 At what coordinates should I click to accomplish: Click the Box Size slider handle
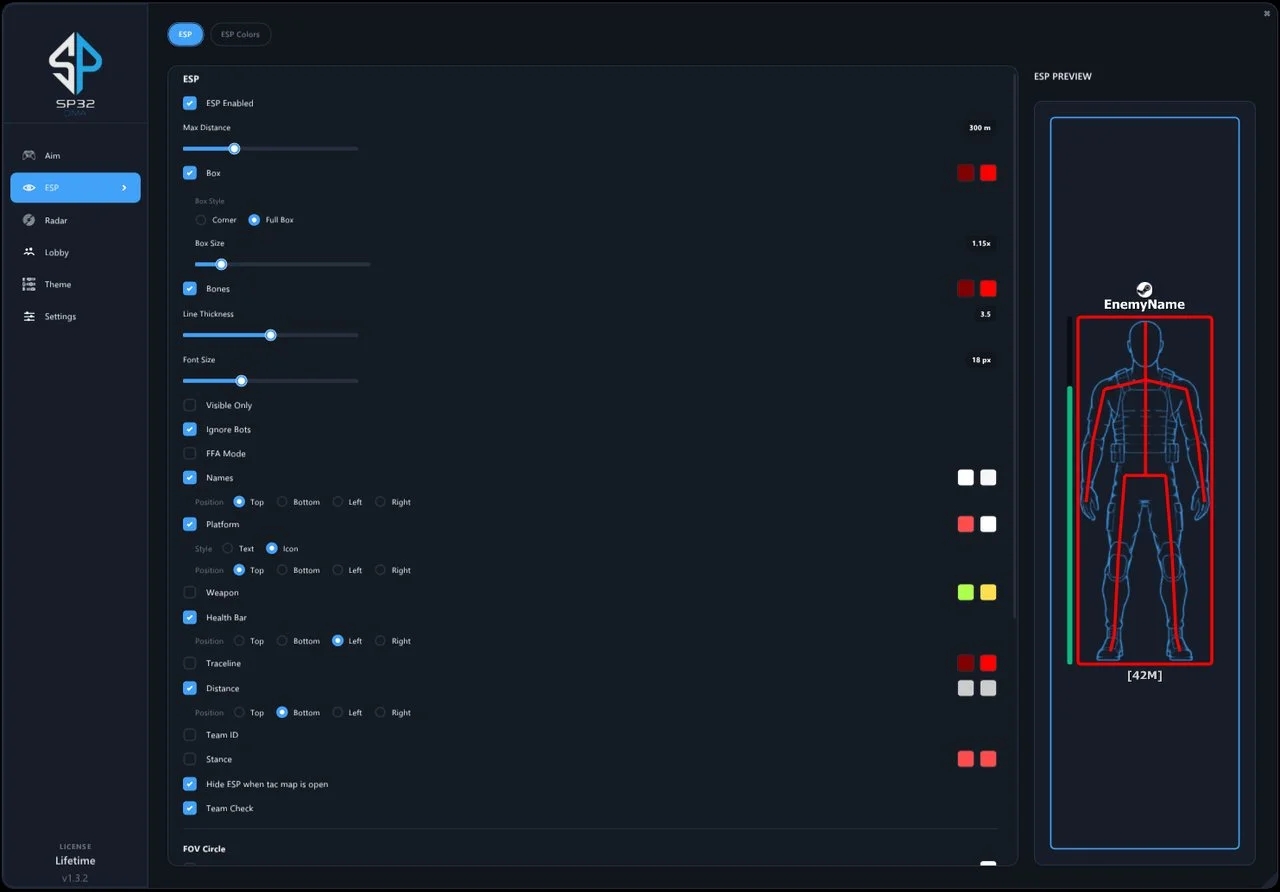(x=221, y=265)
